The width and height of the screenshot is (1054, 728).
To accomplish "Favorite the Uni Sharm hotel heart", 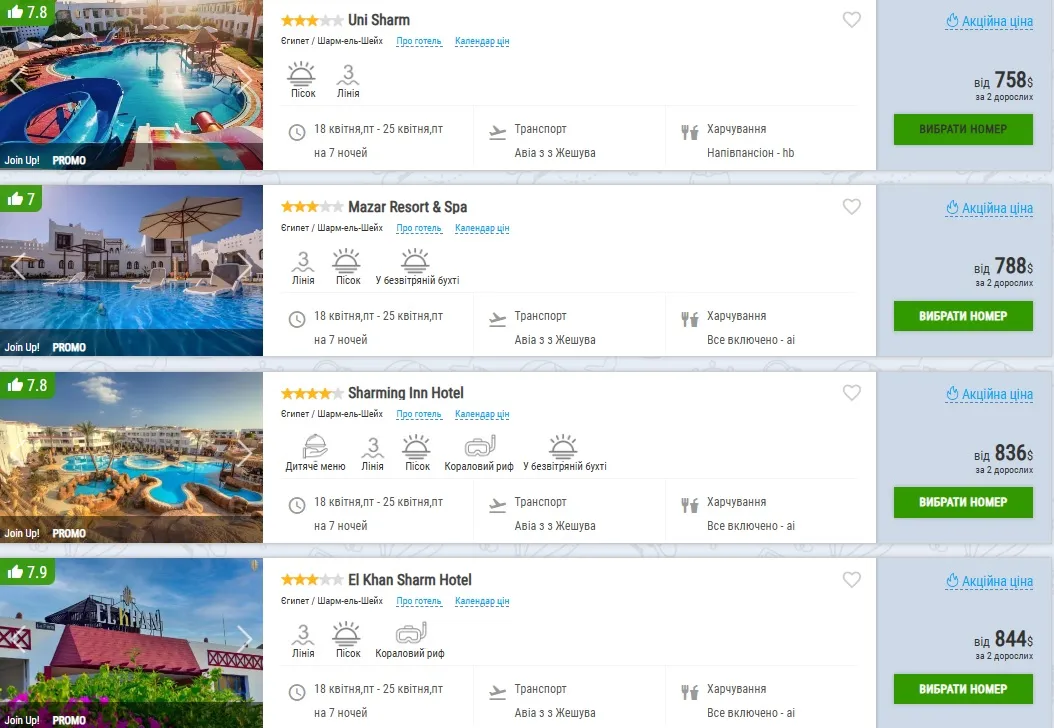I will tap(851, 20).
